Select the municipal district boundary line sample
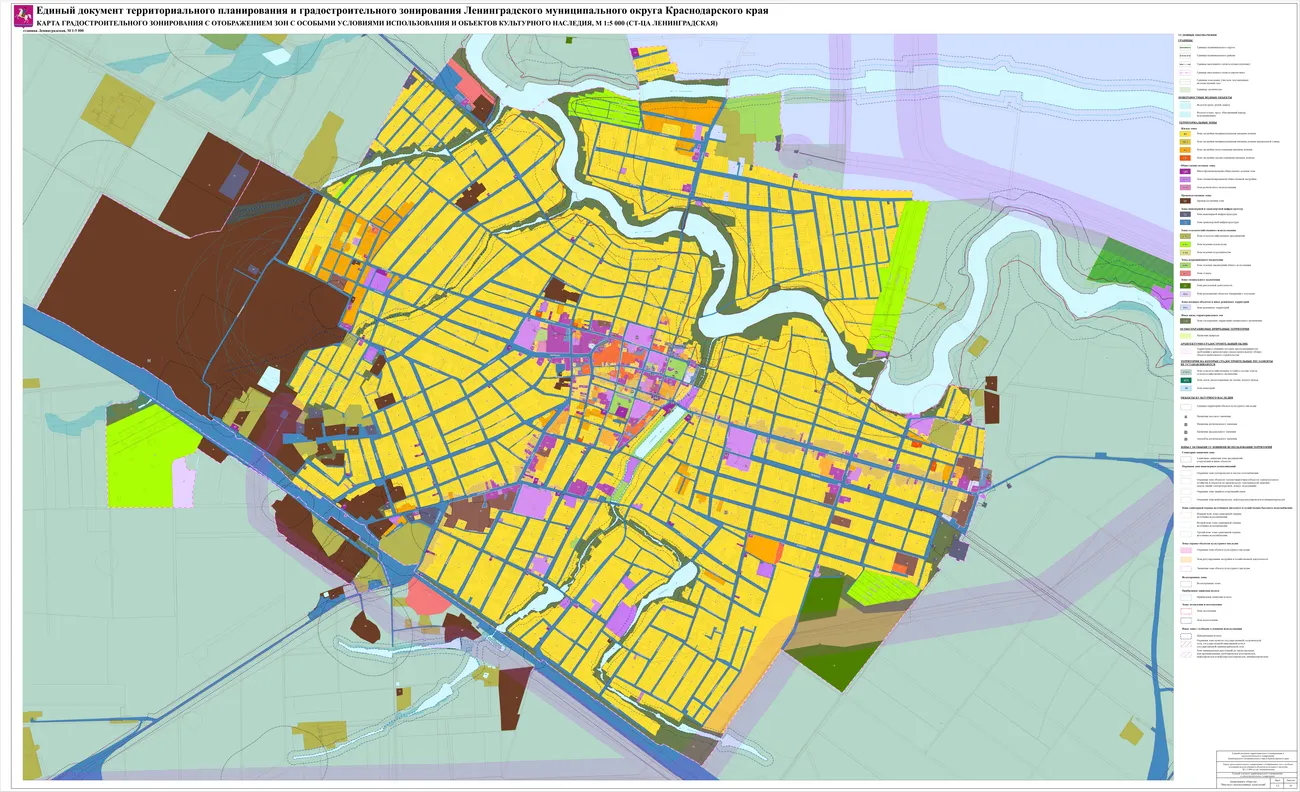 point(1185,56)
